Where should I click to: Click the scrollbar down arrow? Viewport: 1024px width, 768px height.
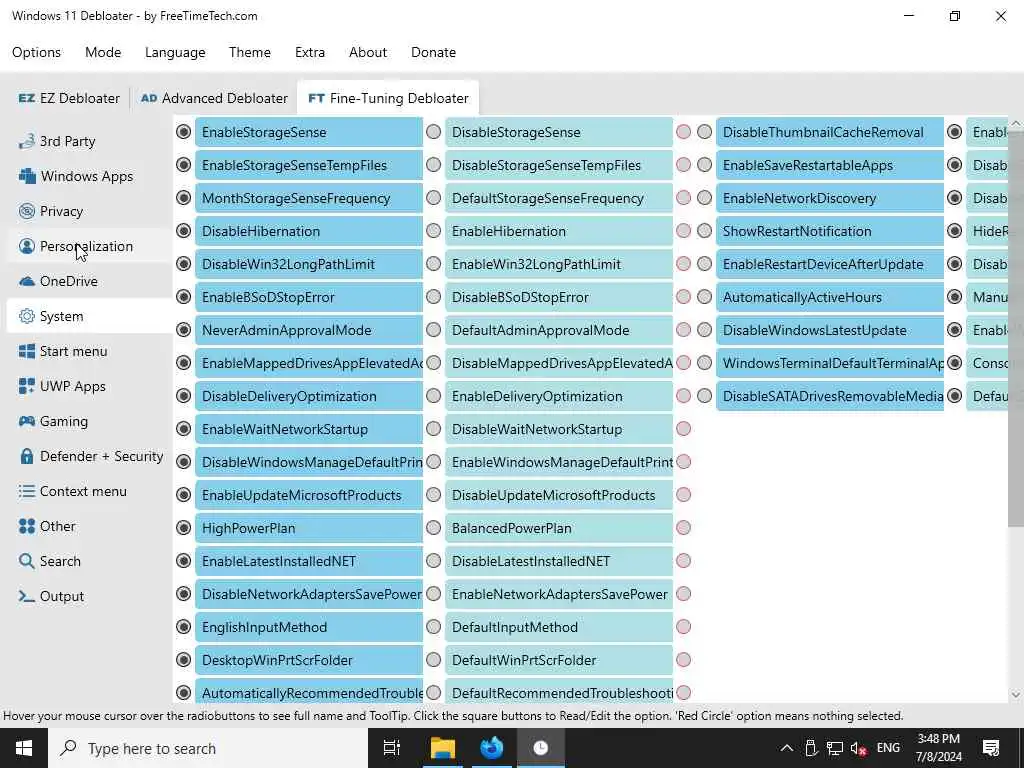pyautogui.click(x=1016, y=695)
